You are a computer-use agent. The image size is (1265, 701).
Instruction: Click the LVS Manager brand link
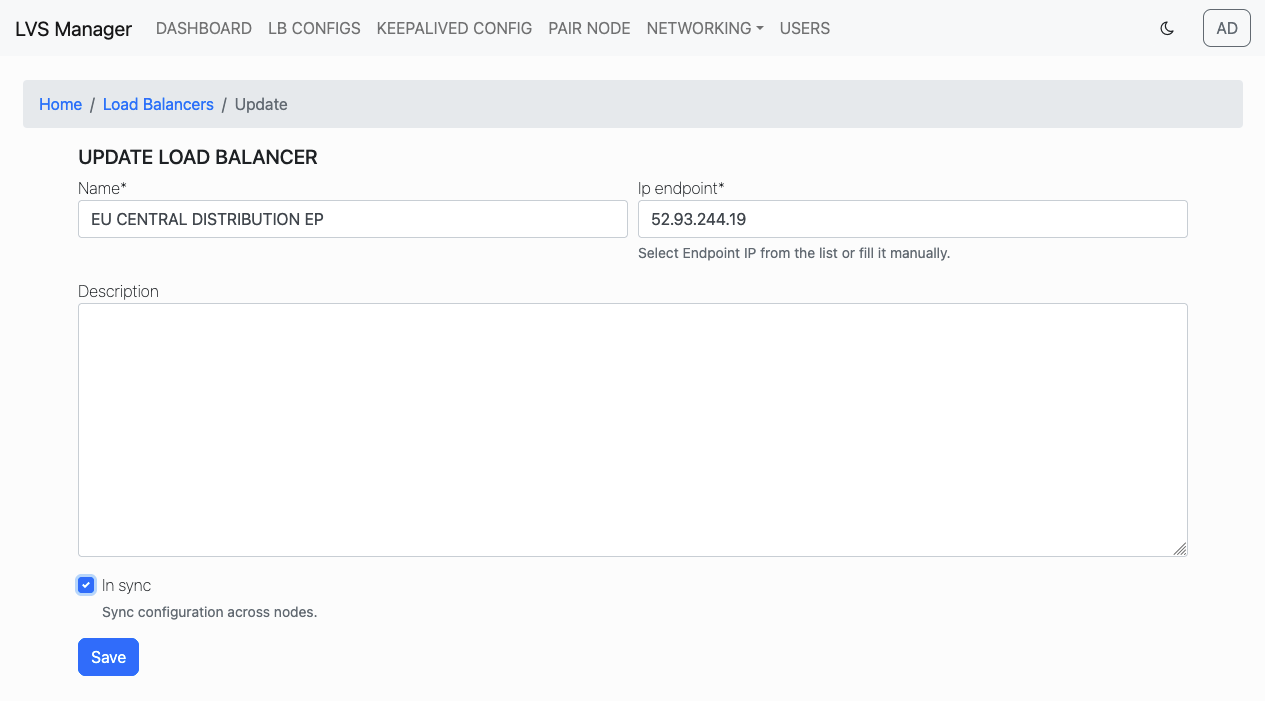point(73,29)
